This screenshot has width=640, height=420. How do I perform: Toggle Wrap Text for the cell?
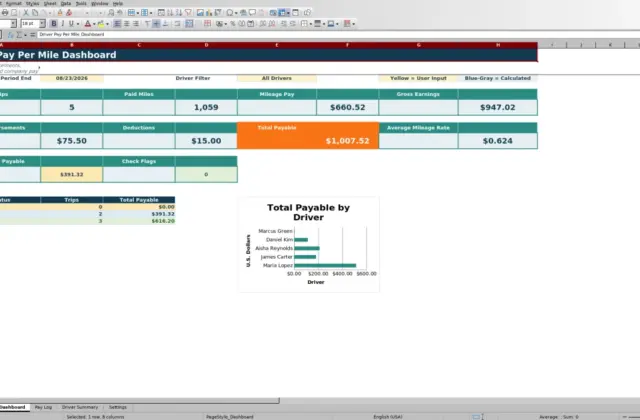point(177,24)
